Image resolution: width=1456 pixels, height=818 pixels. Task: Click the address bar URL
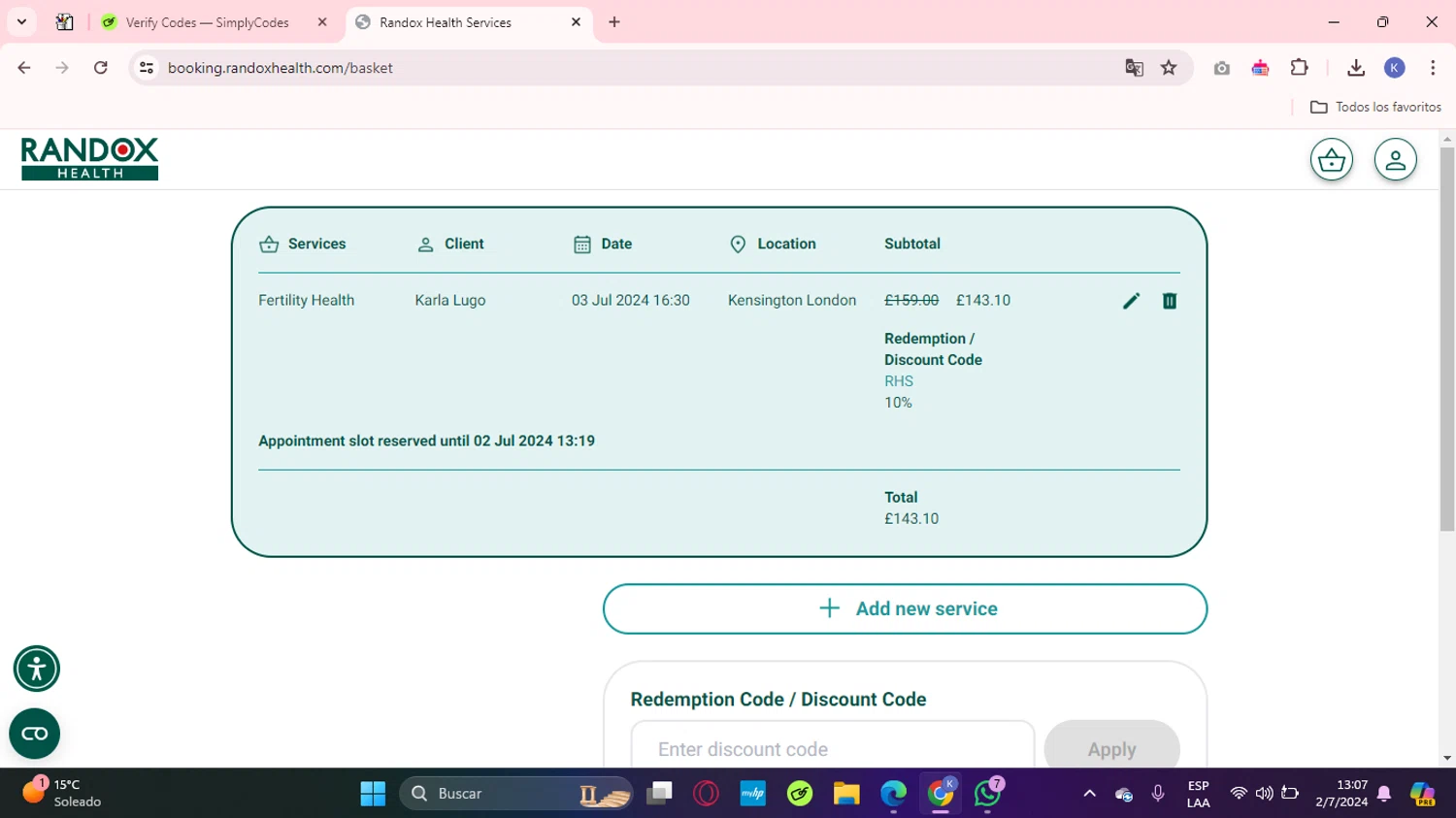click(x=280, y=68)
